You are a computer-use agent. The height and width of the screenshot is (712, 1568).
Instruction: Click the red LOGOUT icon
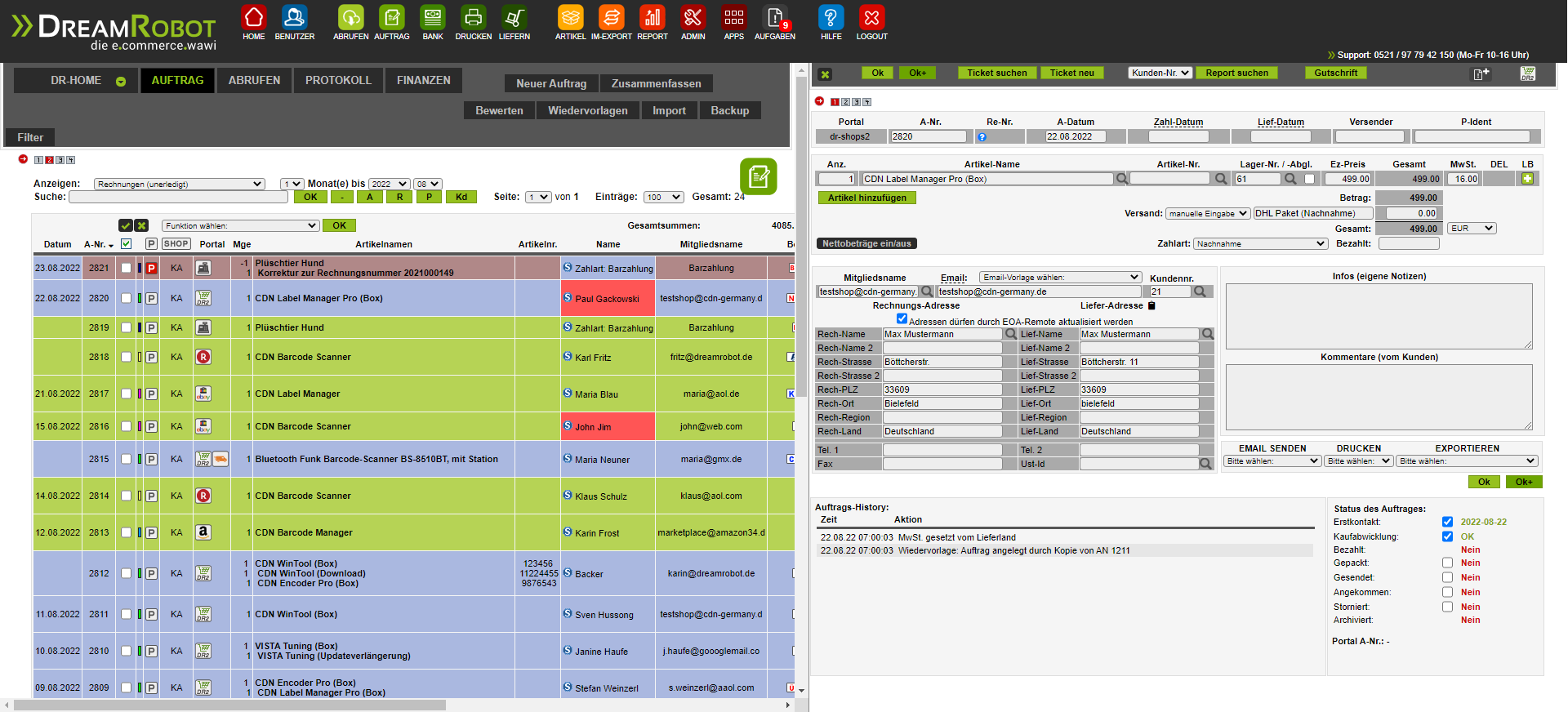pos(871,18)
